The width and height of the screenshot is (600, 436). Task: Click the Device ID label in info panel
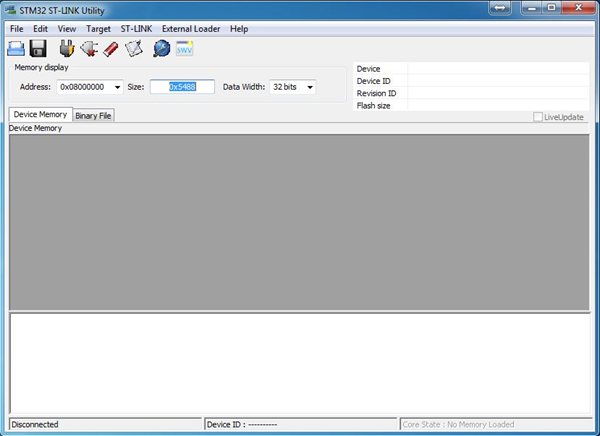pyautogui.click(x=373, y=81)
